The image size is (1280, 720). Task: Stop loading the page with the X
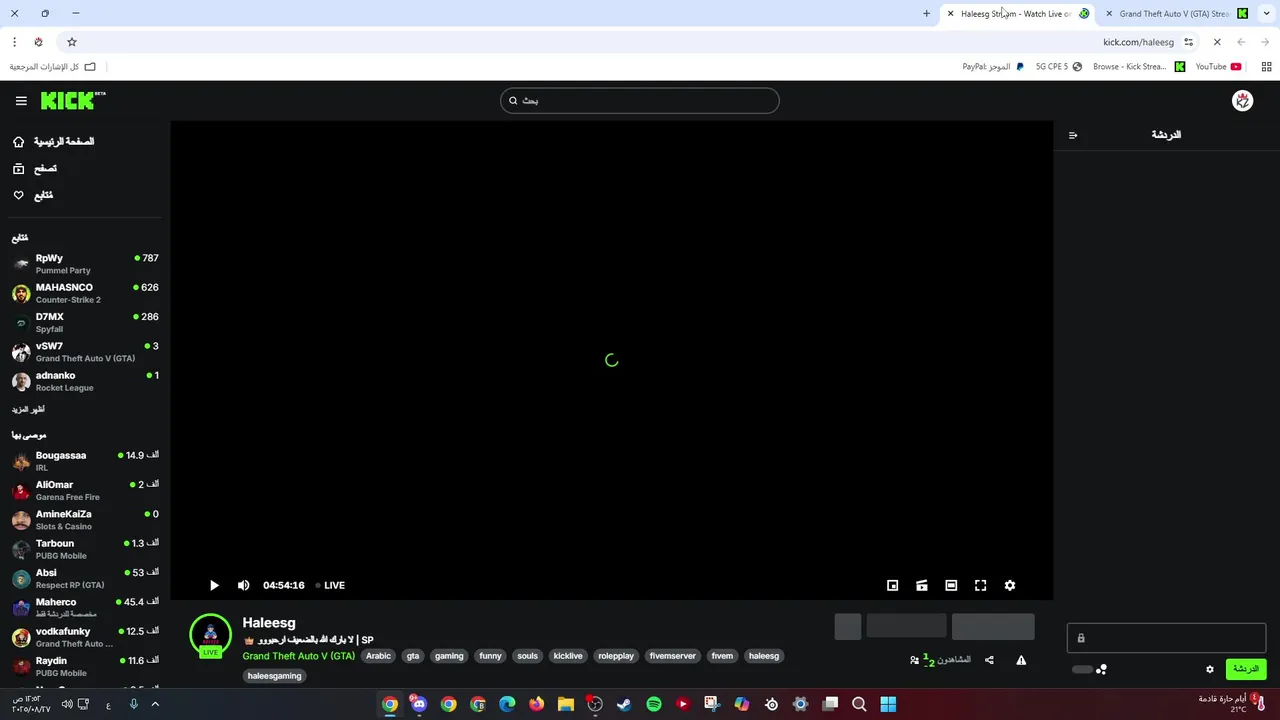coord(1217,42)
